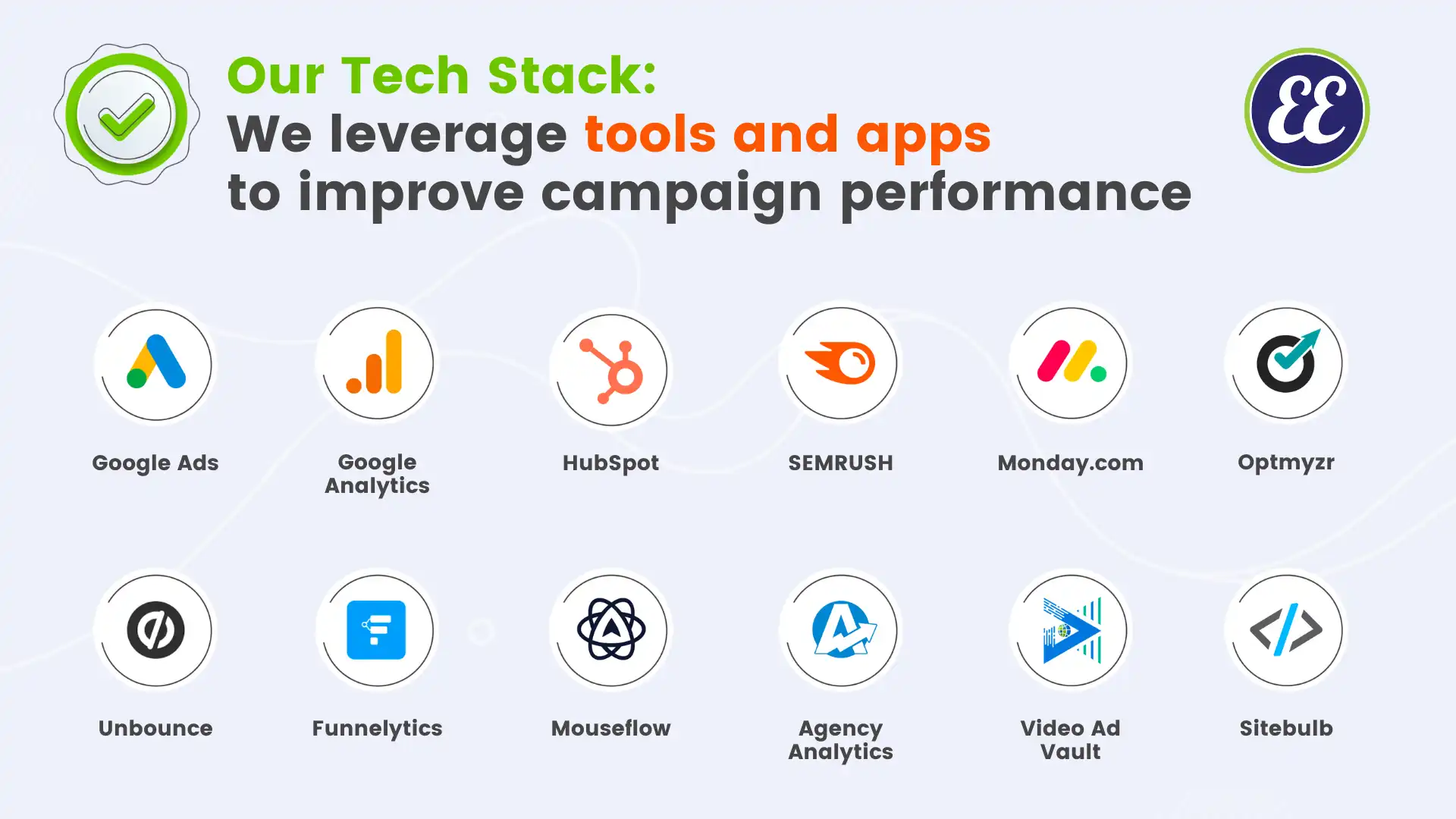Open Google Analytics tool
Screen dimensions: 1456x819
[376, 363]
